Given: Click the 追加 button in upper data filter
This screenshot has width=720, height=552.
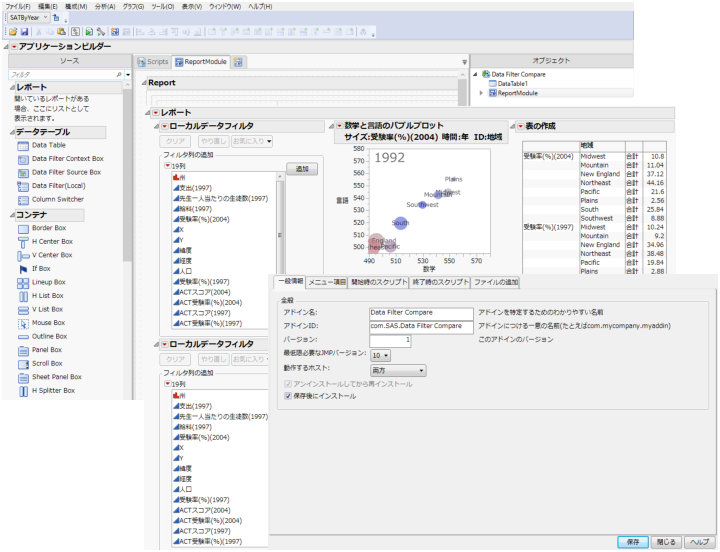Looking at the screenshot, I should coord(302,169).
